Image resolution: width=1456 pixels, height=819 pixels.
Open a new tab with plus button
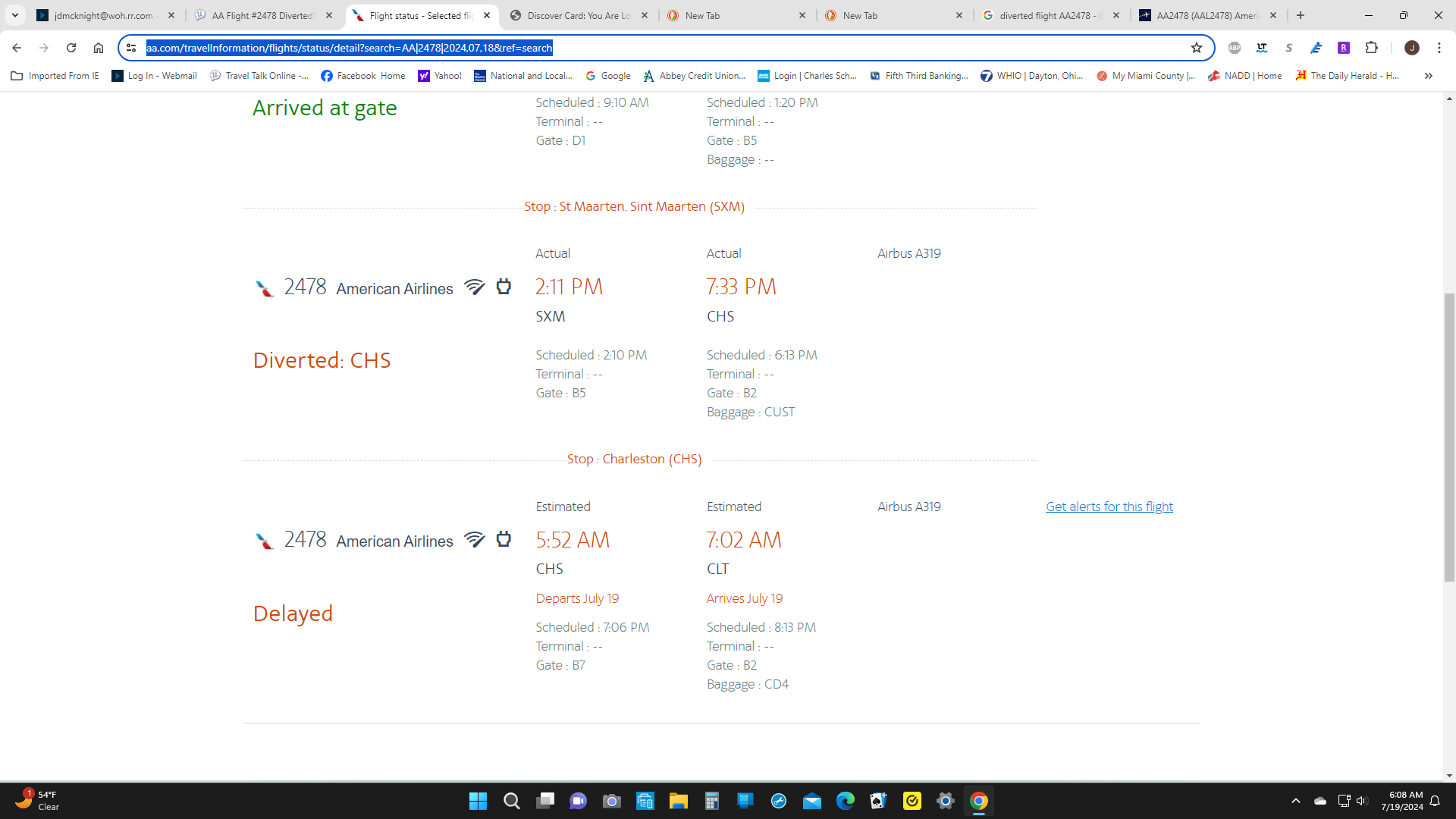[x=1301, y=15]
